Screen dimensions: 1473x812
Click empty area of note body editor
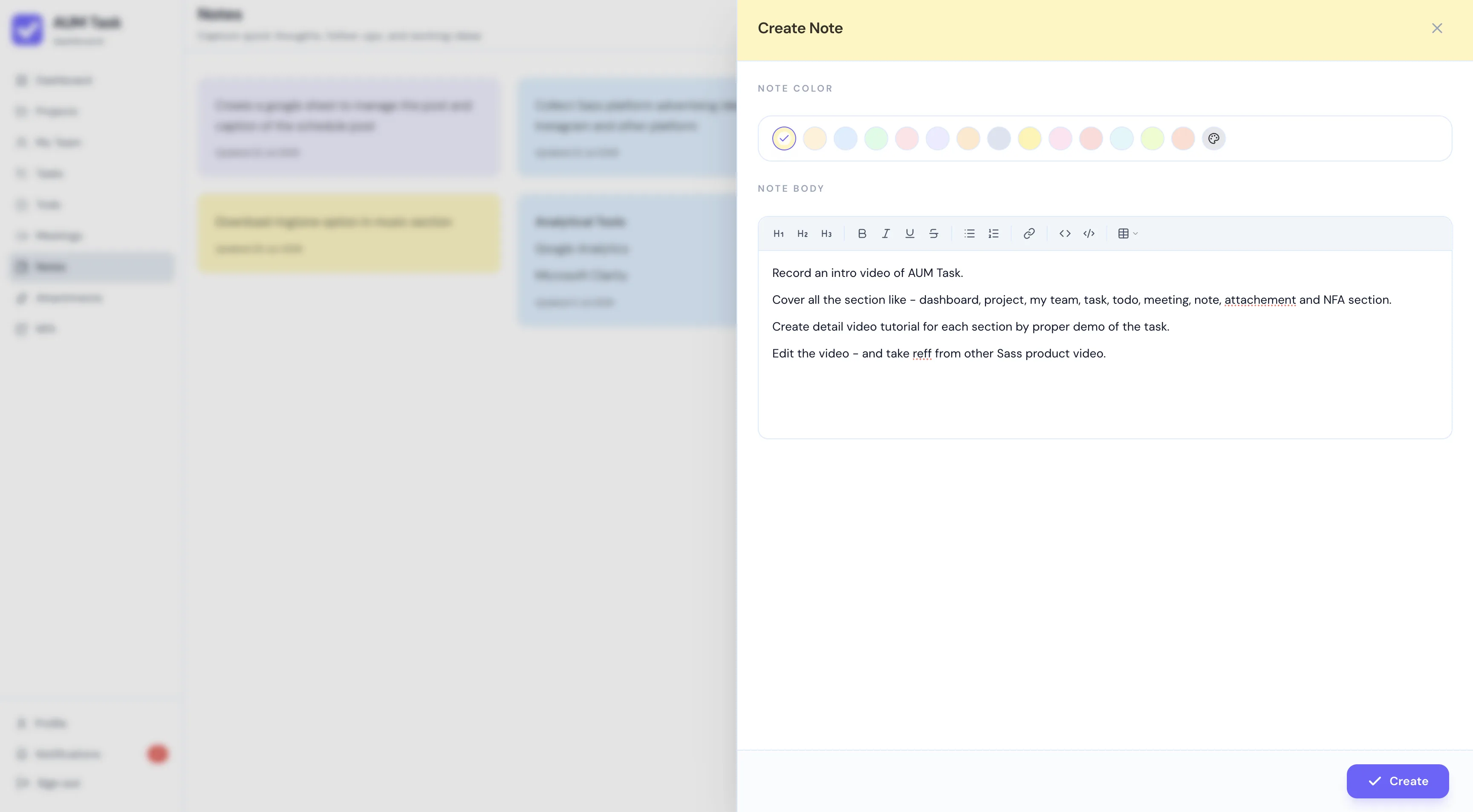click(x=1105, y=400)
